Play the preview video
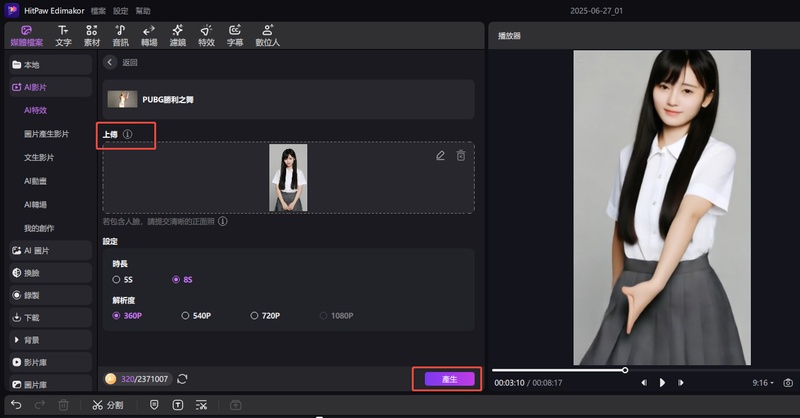 click(662, 383)
